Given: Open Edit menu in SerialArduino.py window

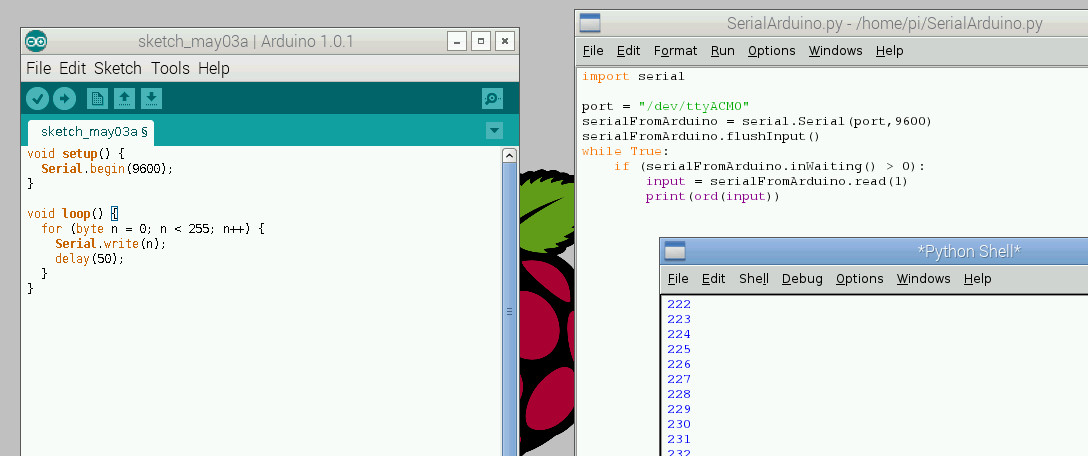Looking at the screenshot, I should click(629, 51).
